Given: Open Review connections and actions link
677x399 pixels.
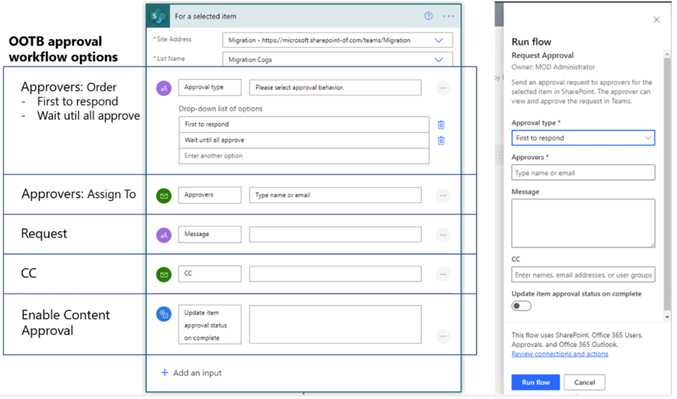Looking at the screenshot, I should pyautogui.click(x=560, y=354).
